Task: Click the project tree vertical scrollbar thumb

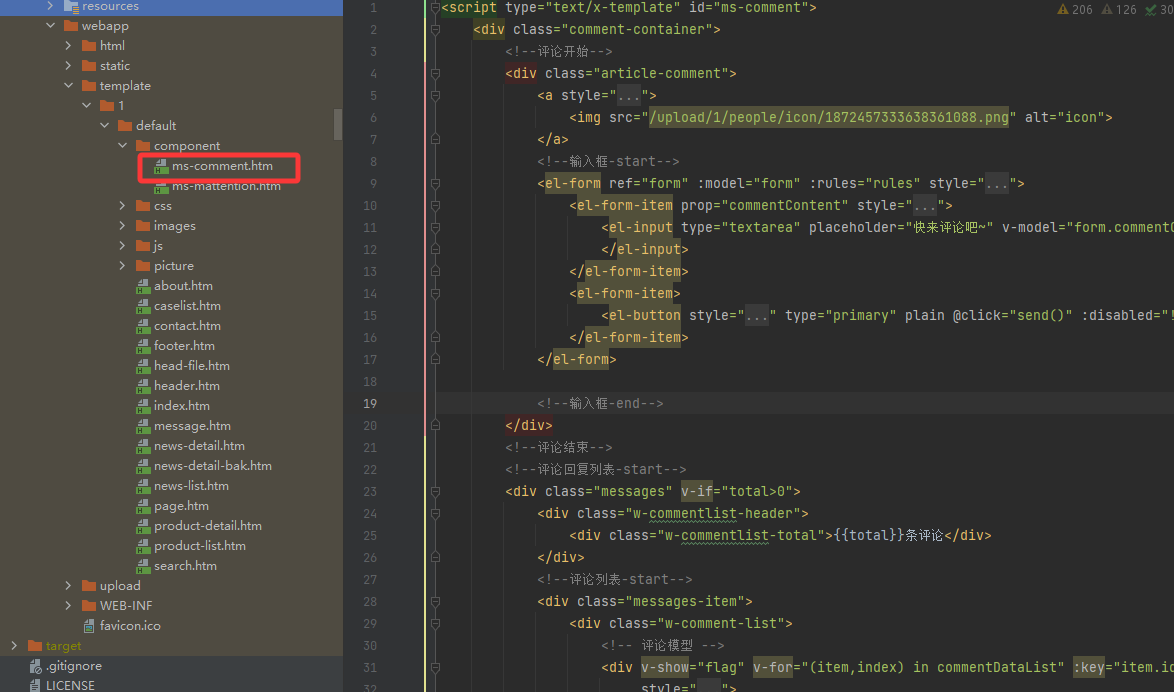Action: click(338, 123)
